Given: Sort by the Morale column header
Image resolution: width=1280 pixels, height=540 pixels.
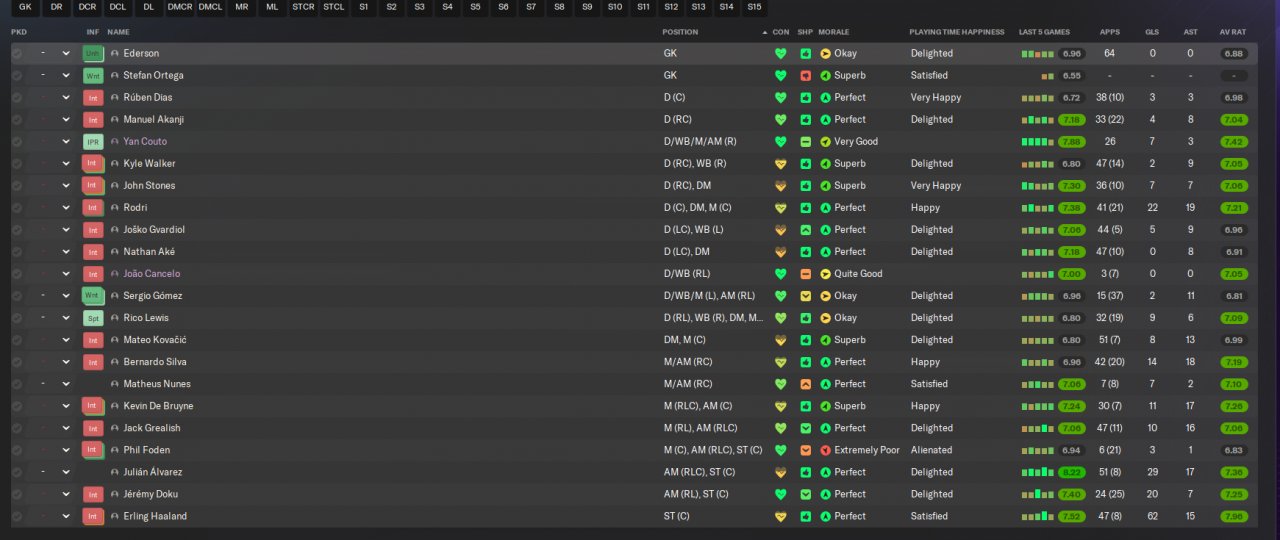Looking at the screenshot, I should pyautogui.click(x=834, y=32).
